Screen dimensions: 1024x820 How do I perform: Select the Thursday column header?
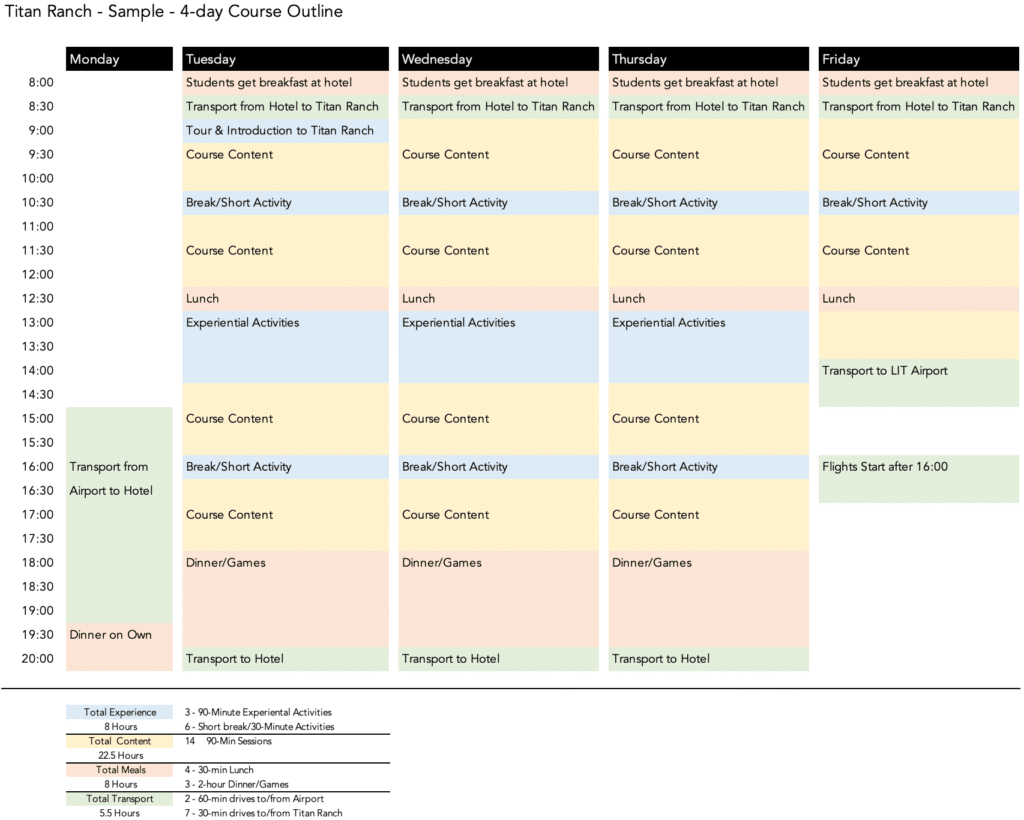point(709,59)
